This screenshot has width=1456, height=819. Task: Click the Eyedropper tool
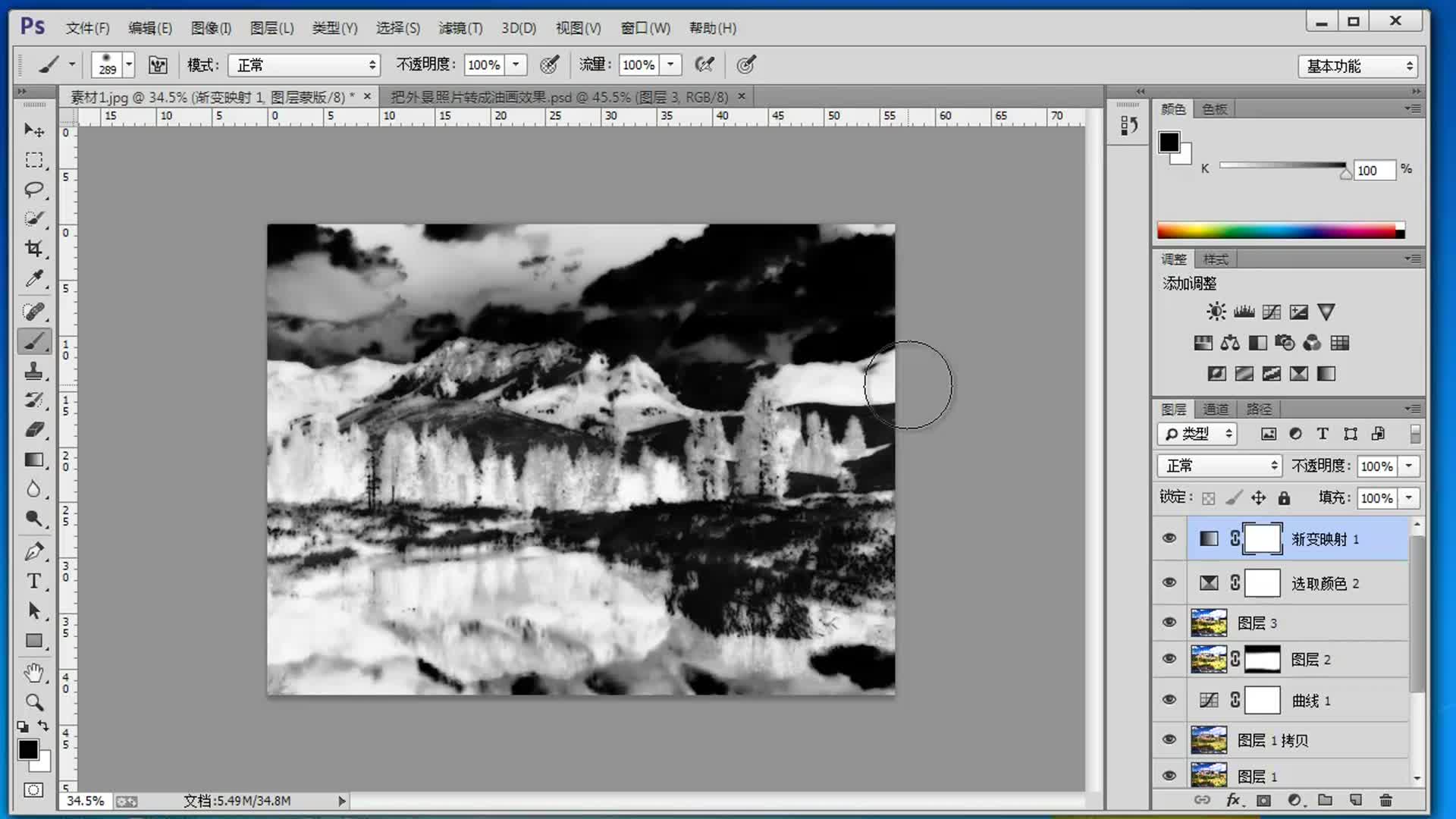click(33, 279)
